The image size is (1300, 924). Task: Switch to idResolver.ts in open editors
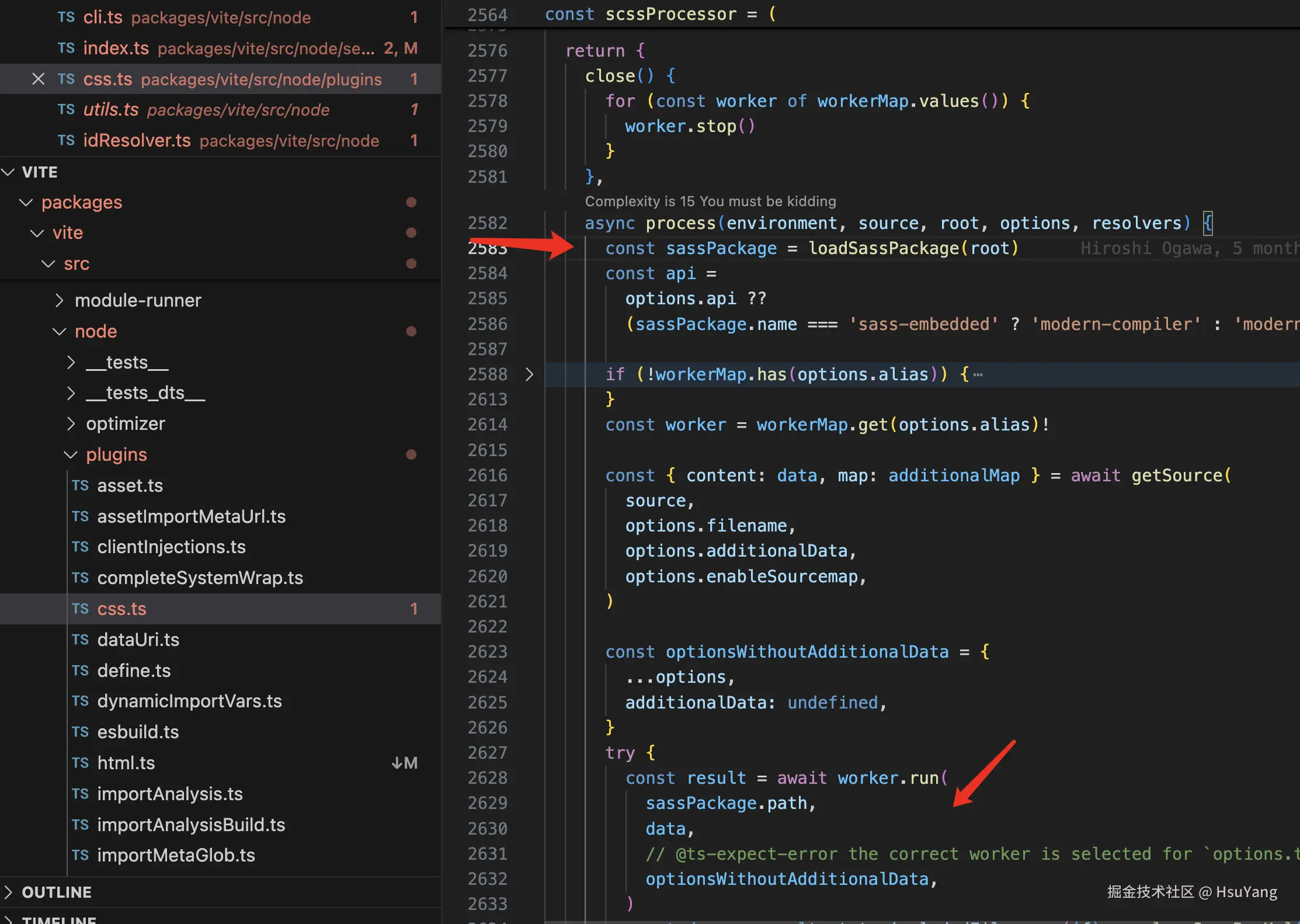pyautogui.click(x=137, y=141)
